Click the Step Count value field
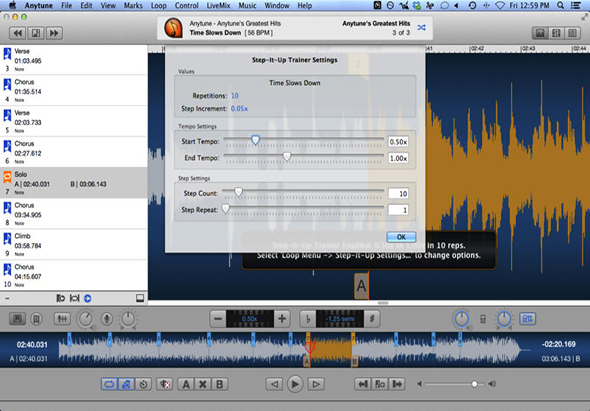This screenshot has height=411, width=590. (x=398, y=193)
